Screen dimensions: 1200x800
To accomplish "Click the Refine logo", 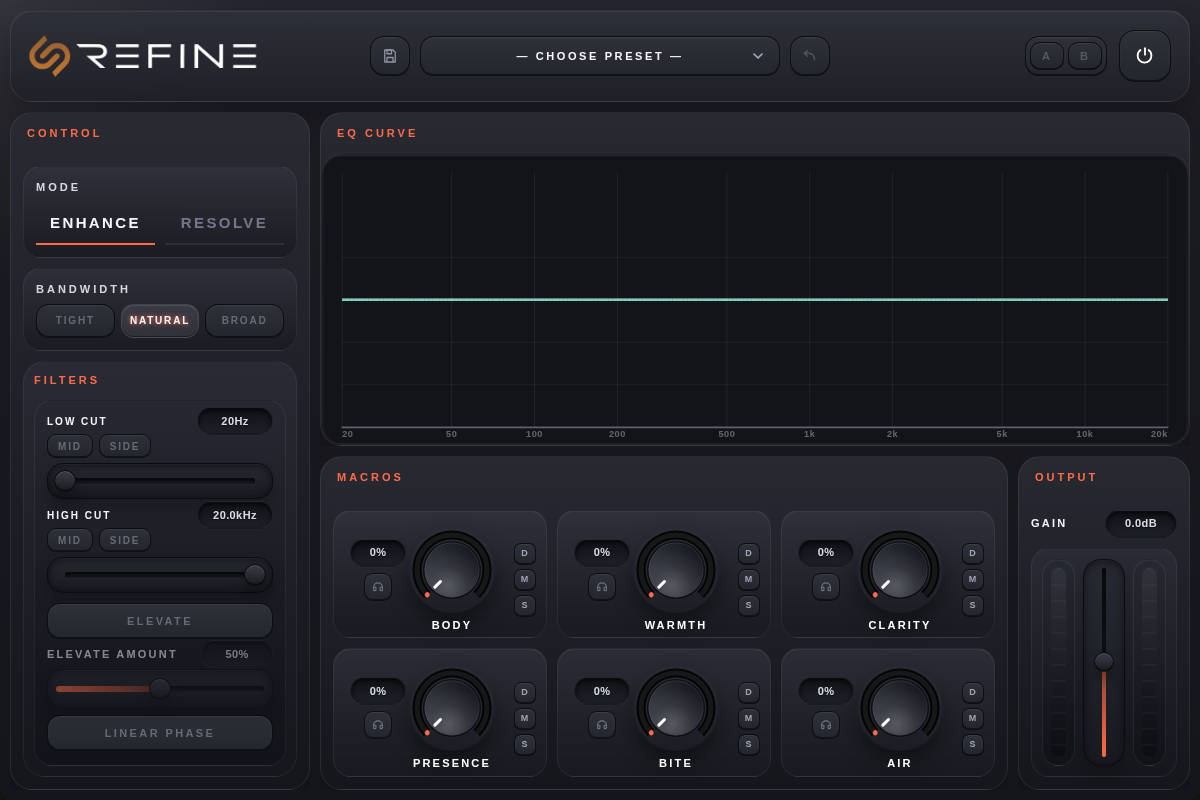I will [x=143, y=56].
